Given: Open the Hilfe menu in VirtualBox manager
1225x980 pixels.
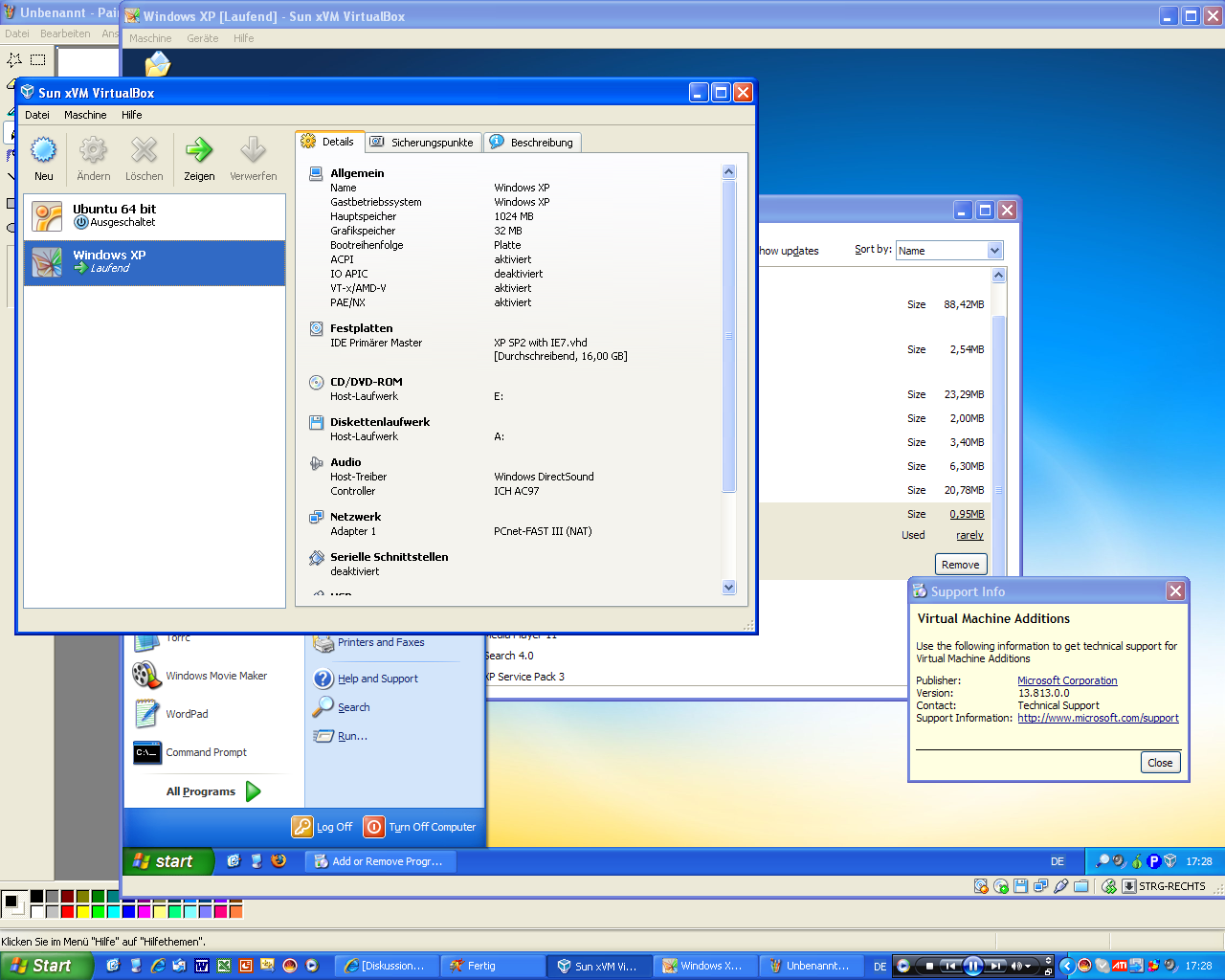Looking at the screenshot, I should 131,115.
